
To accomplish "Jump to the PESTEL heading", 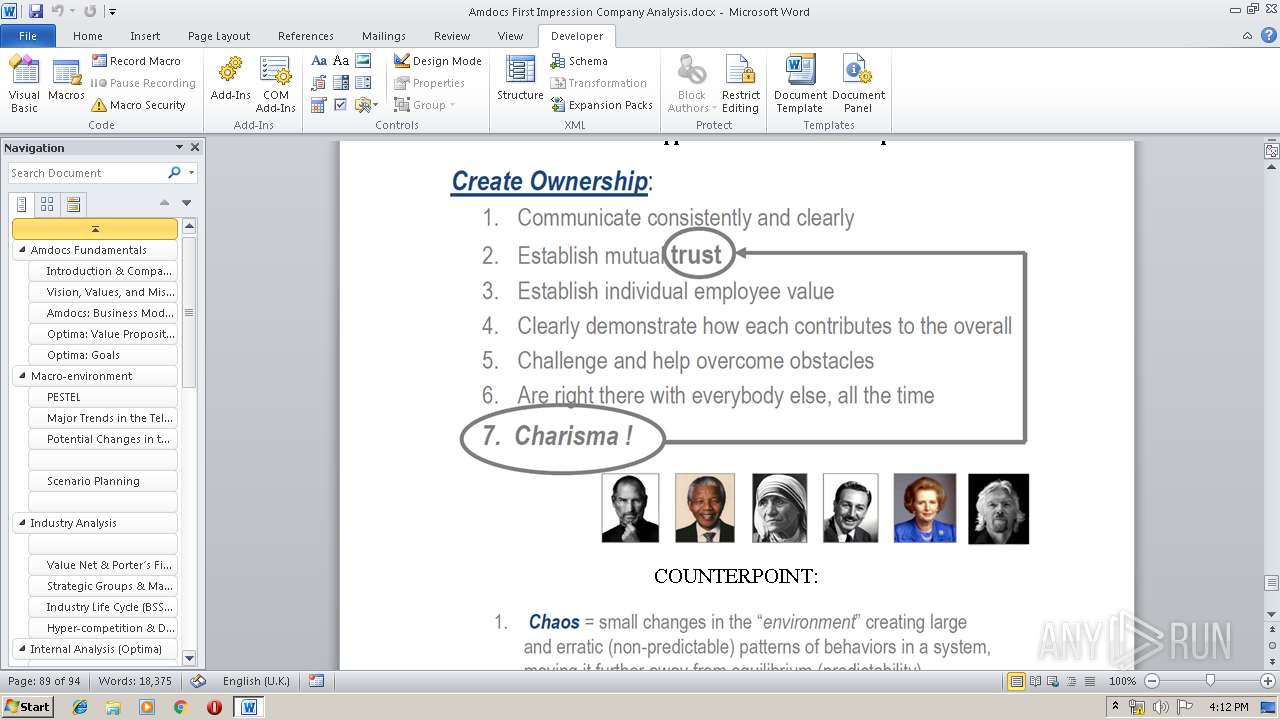I will [103, 397].
